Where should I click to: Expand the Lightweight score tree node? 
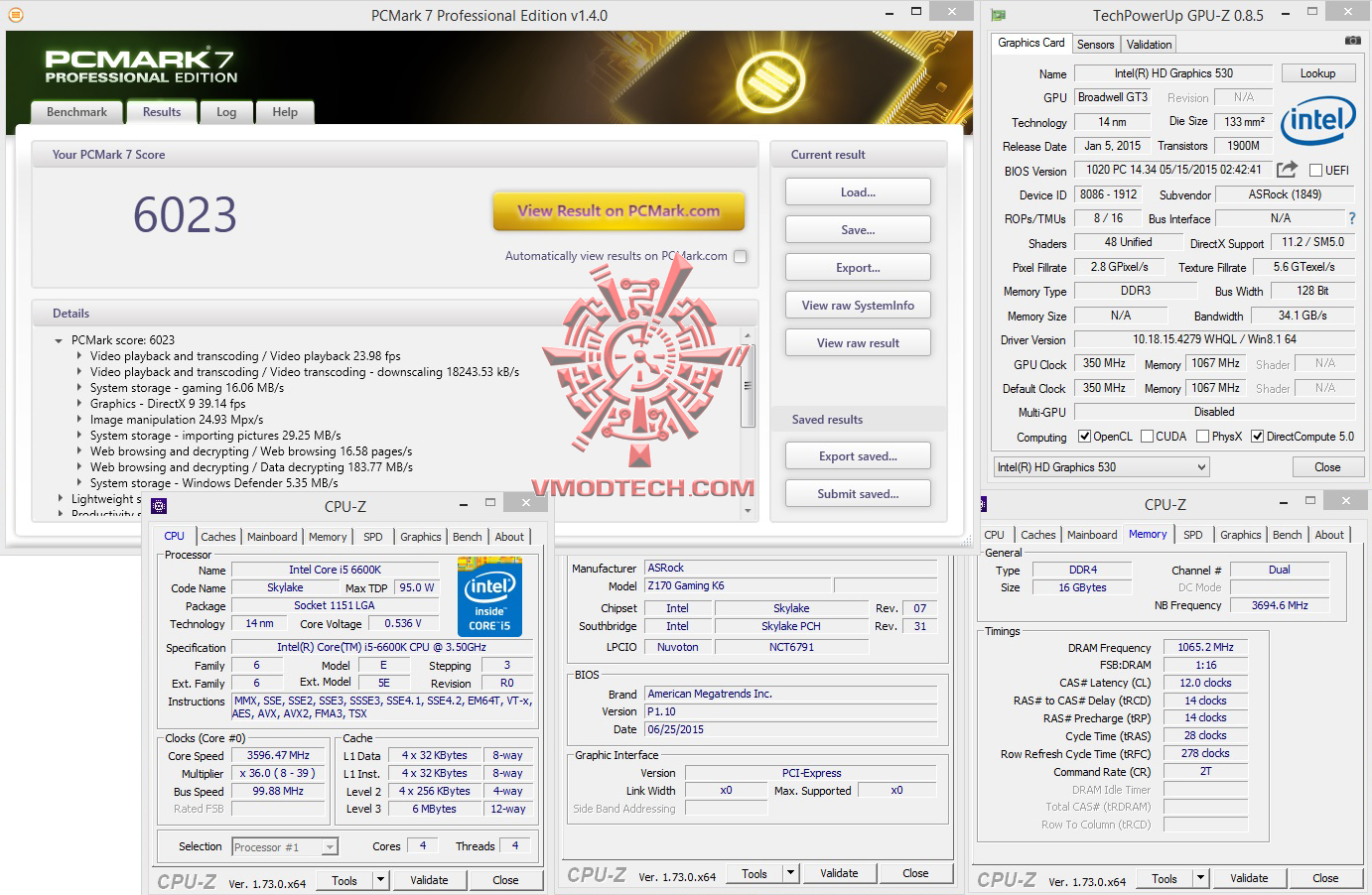60,499
